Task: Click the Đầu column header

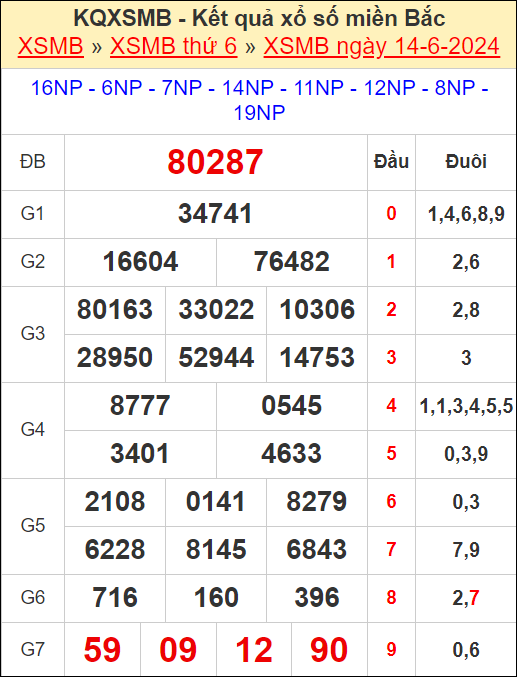Action: (391, 161)
